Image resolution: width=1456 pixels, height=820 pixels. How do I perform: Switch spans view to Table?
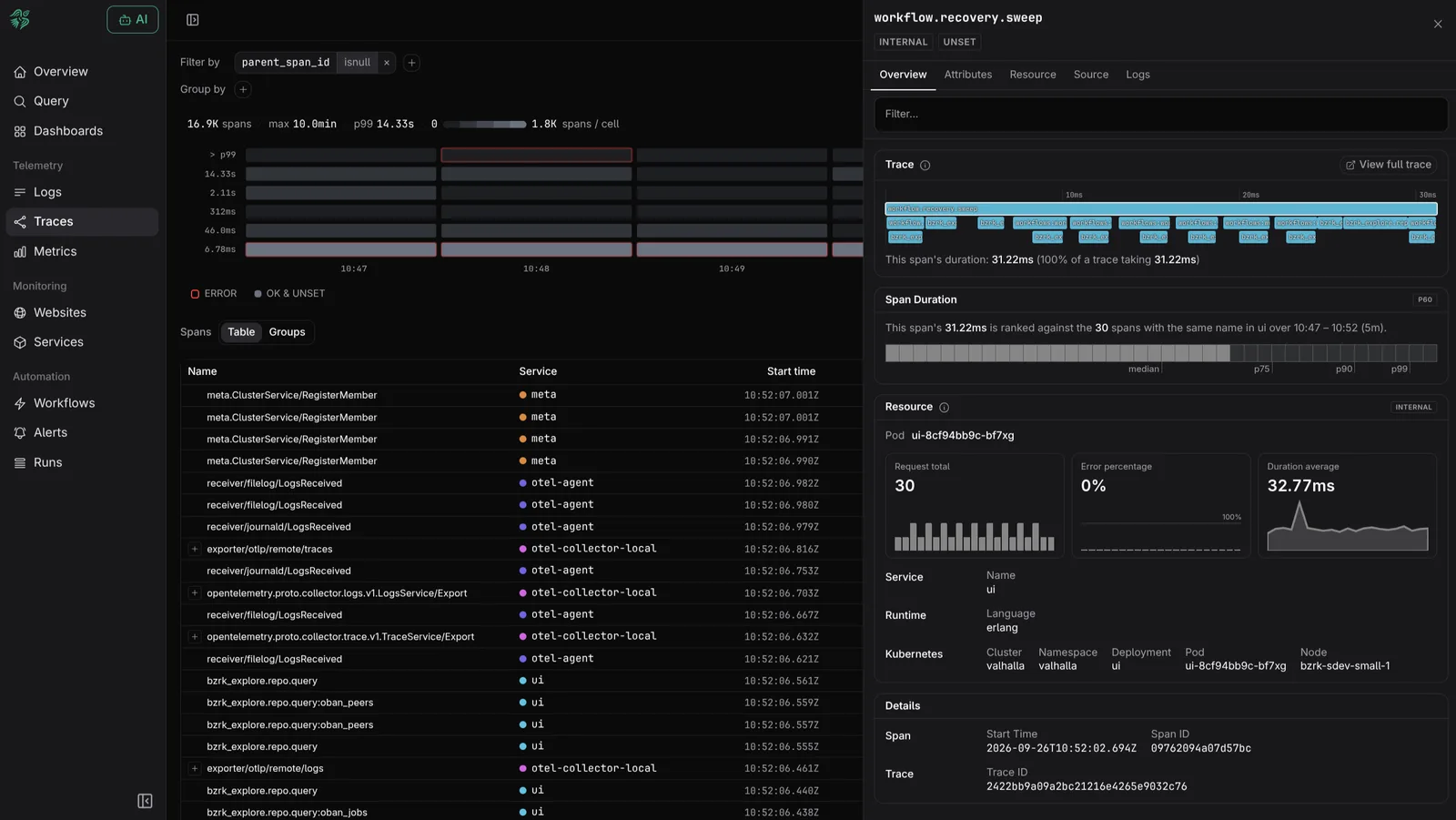click(241, 332)
